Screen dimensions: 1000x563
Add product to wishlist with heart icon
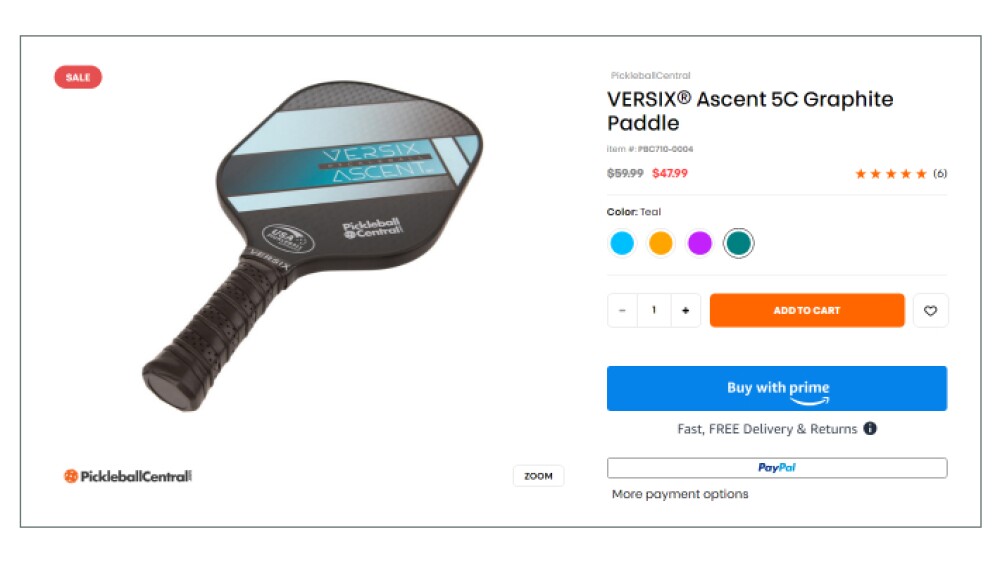pos(930,311)
